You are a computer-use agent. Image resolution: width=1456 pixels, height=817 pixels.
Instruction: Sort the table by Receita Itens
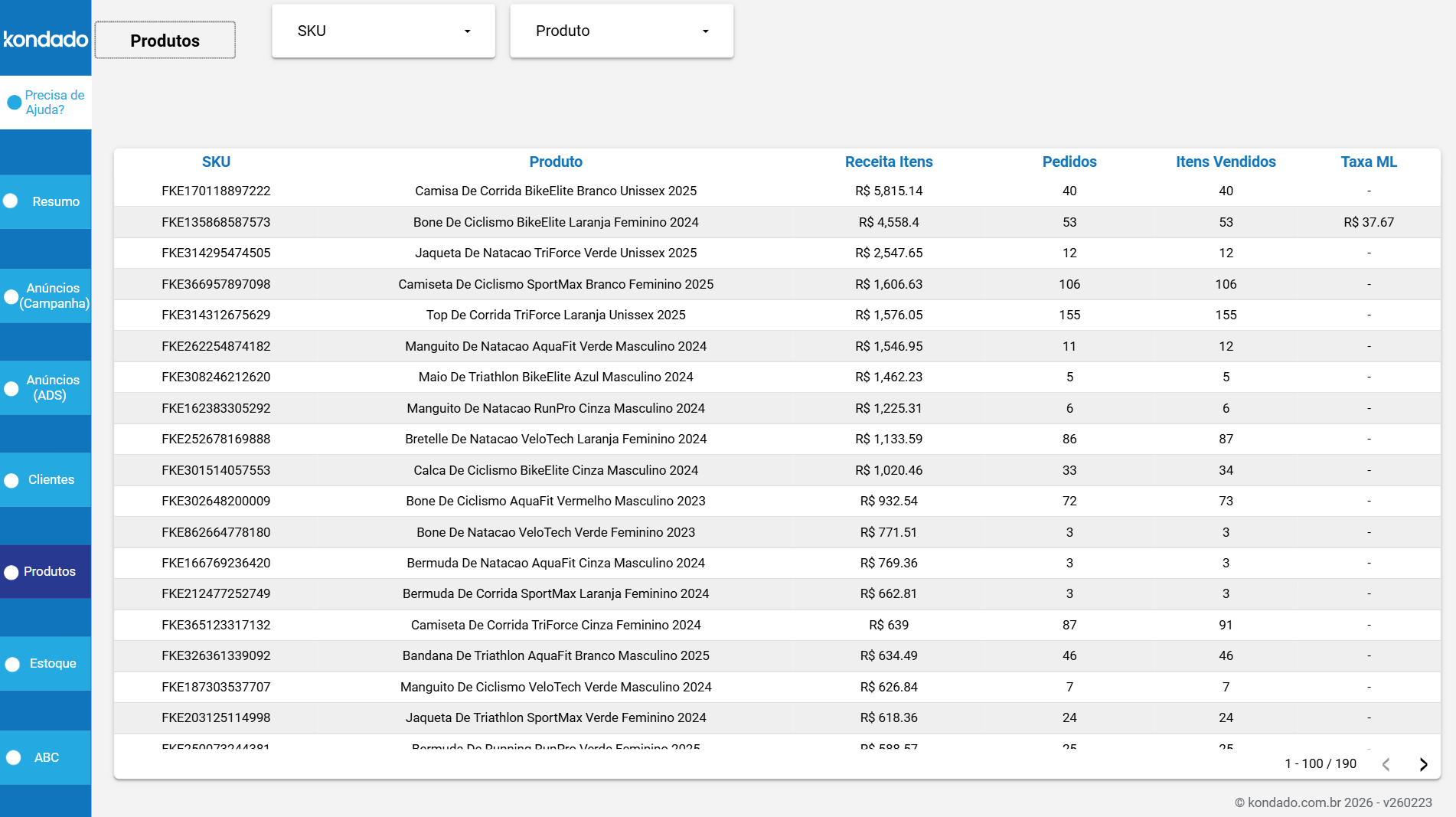[888, 162]
